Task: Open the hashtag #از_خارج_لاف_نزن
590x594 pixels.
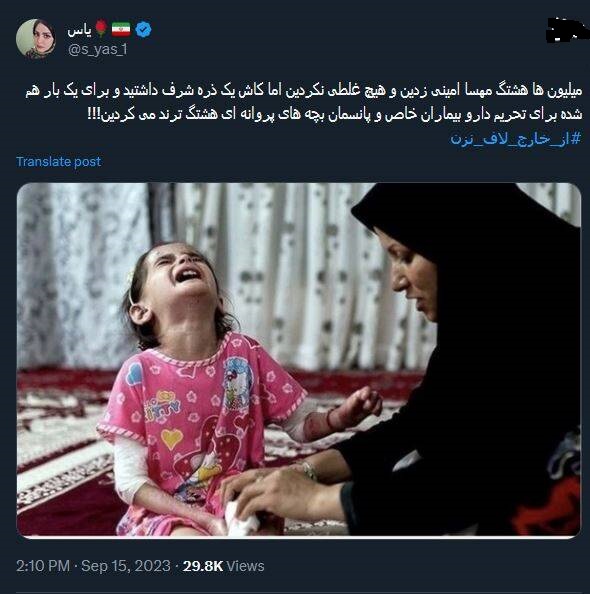Action: pos(515,139)
